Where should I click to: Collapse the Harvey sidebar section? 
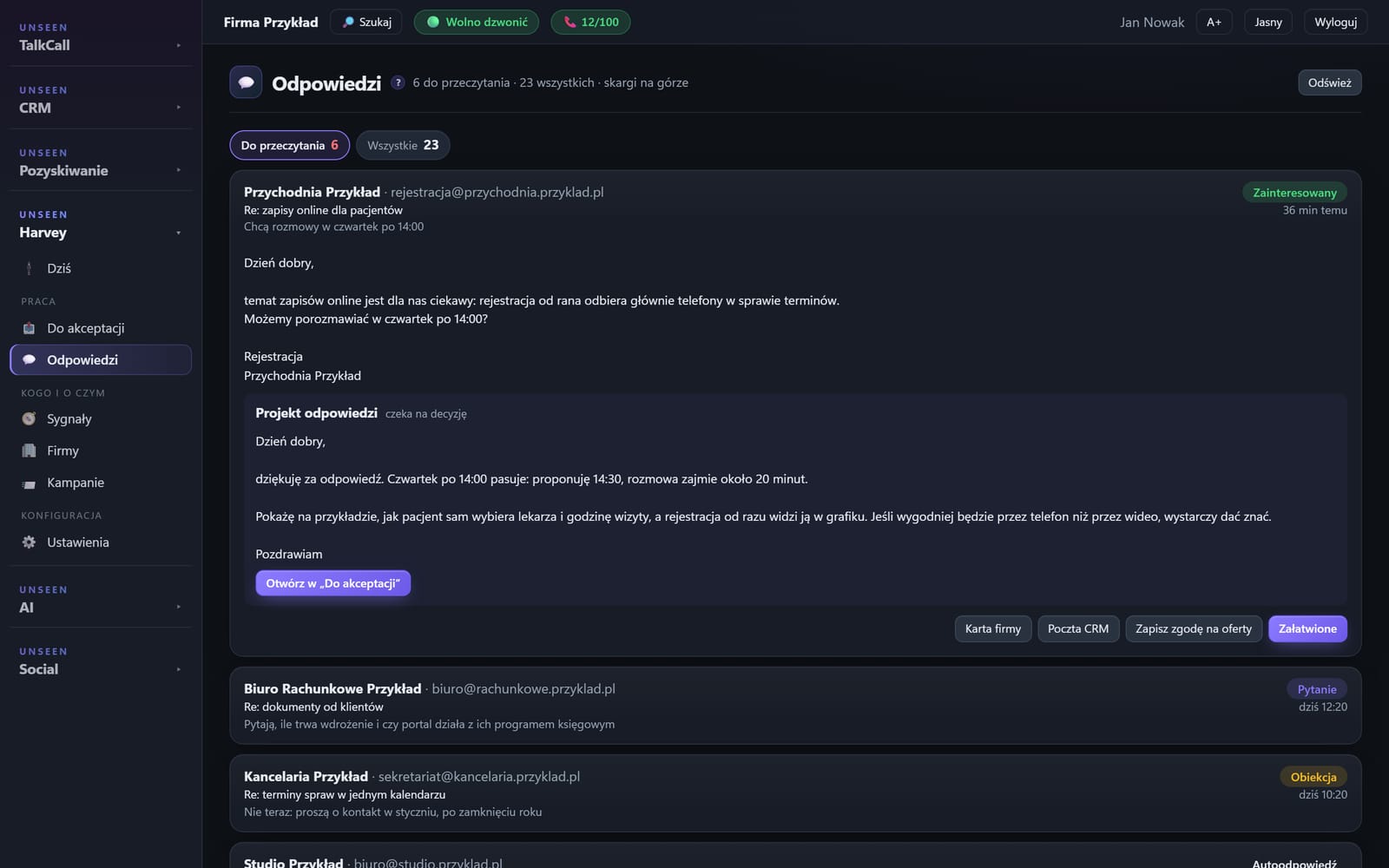[101, 224]
